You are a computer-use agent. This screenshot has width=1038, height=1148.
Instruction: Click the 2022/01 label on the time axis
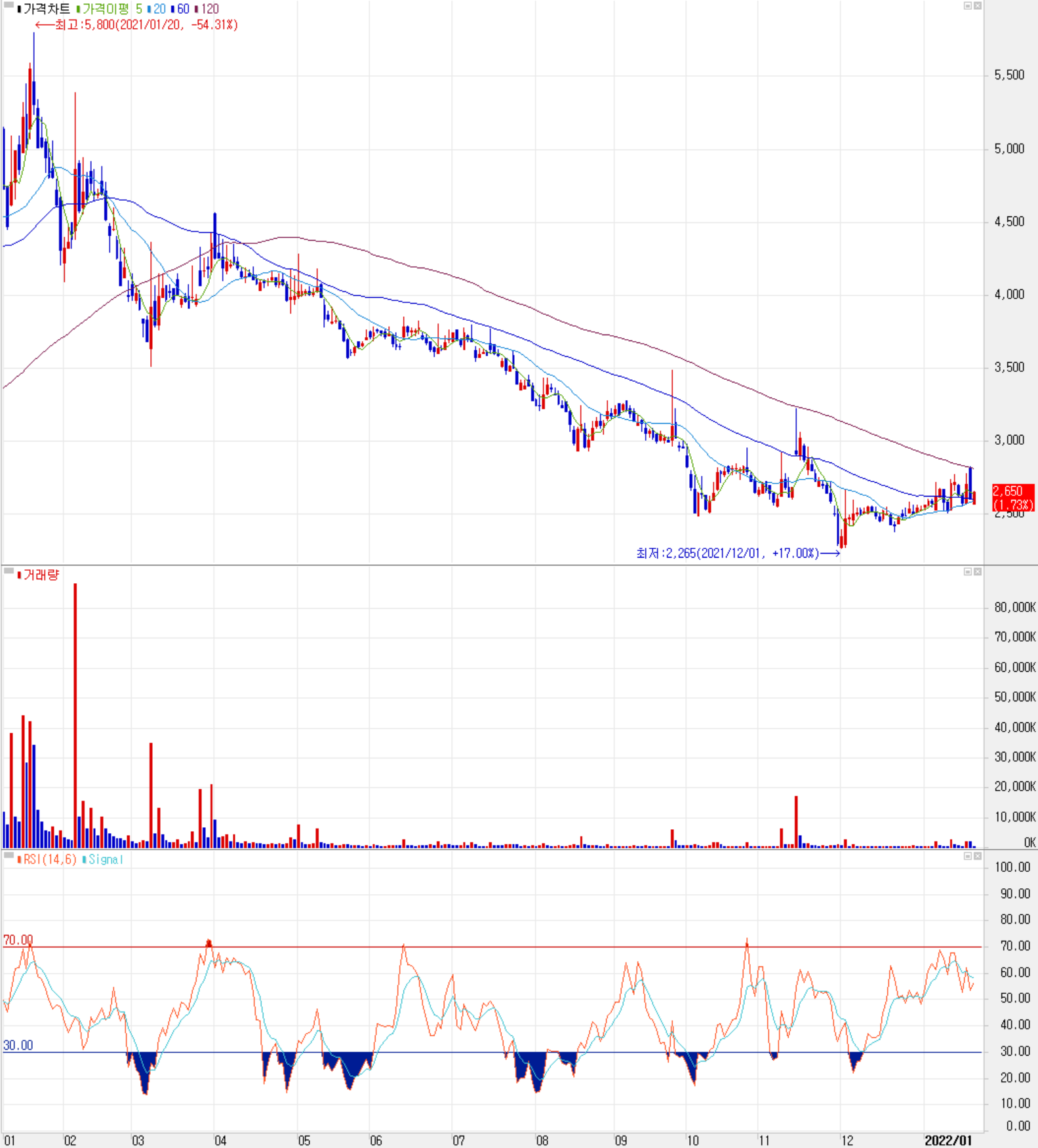click(x=948, y=1141)
